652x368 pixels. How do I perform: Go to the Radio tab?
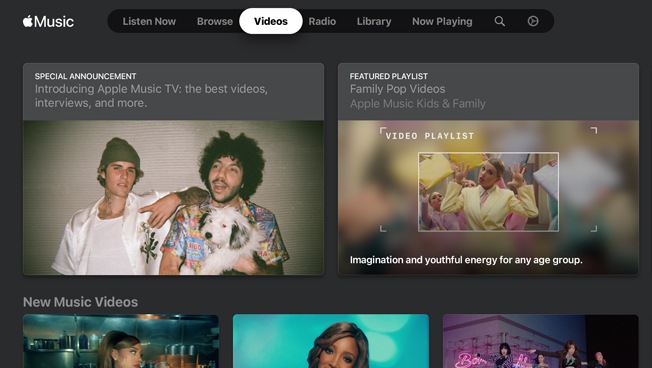[x=322, y=21]
